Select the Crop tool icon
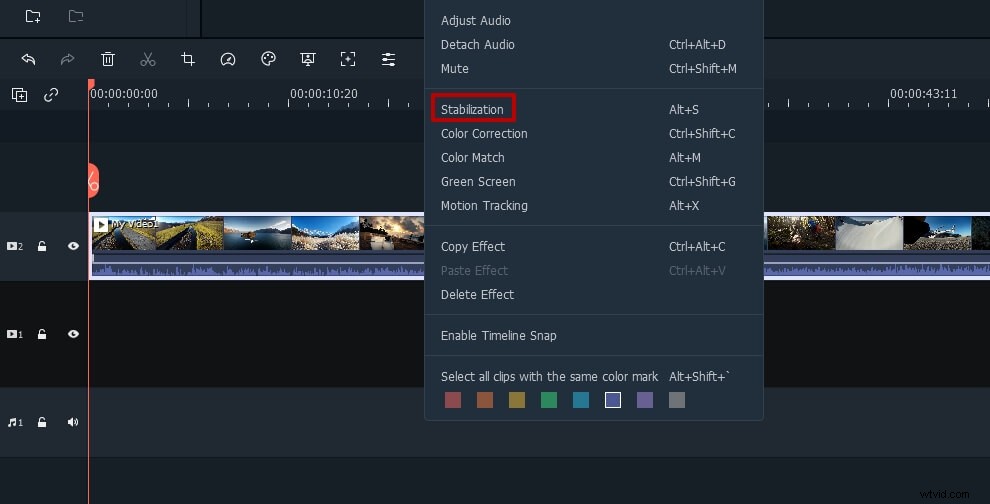This screenshot has width=990, height=504. click(x=188, y=59)
